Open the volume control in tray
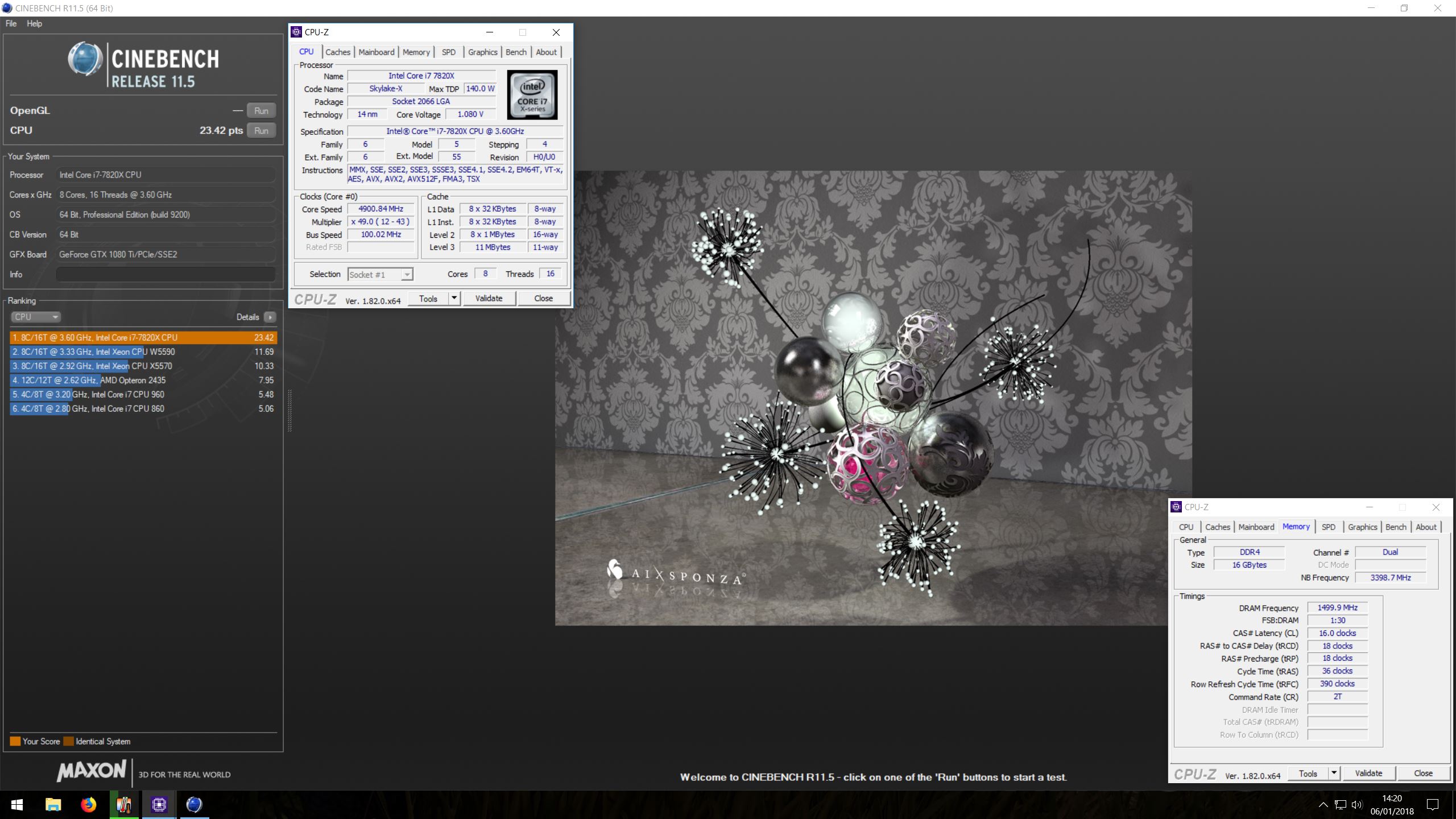Screen dimensions: 1456x819 pos(1357,805)
